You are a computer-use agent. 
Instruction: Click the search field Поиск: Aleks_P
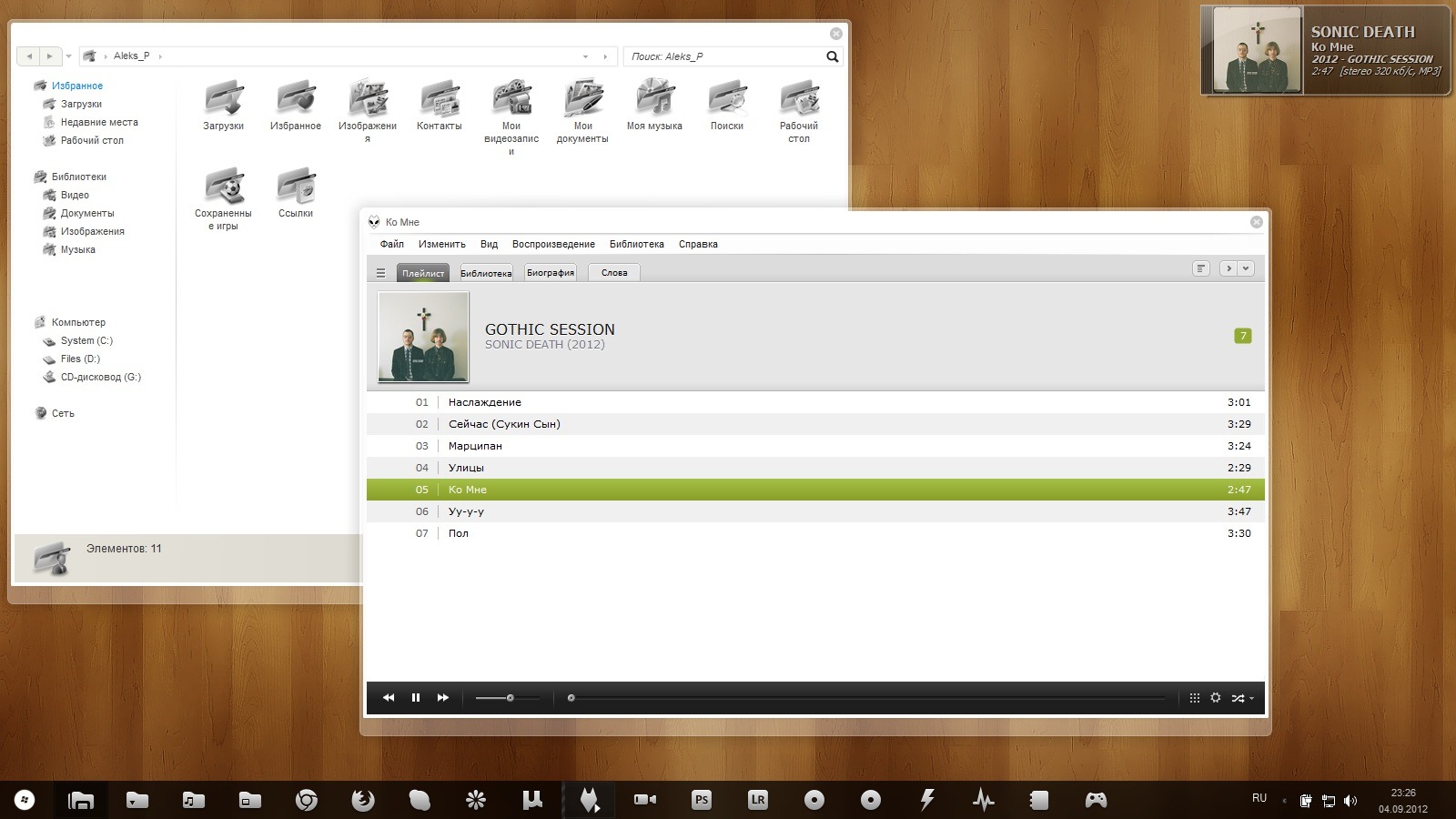tap(723, 56)
